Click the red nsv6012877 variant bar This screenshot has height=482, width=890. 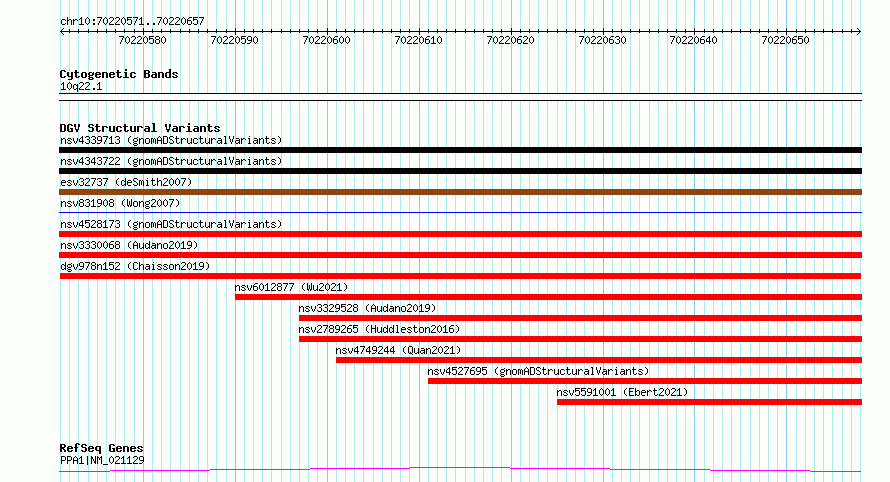[x=548, y=297]
